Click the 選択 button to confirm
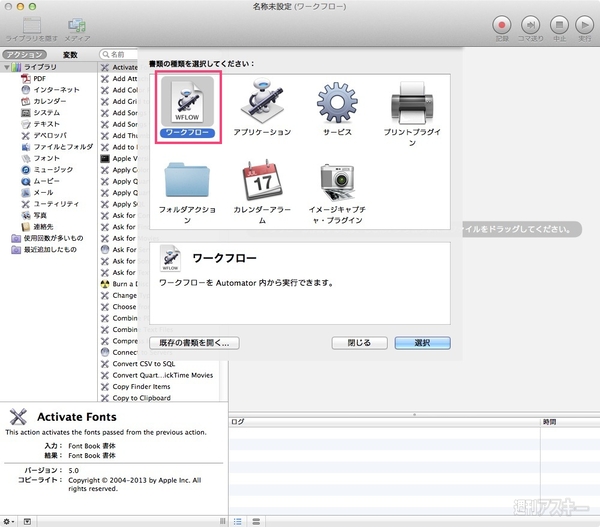Viewport: 600px width, 527px height. coord(422,343)
